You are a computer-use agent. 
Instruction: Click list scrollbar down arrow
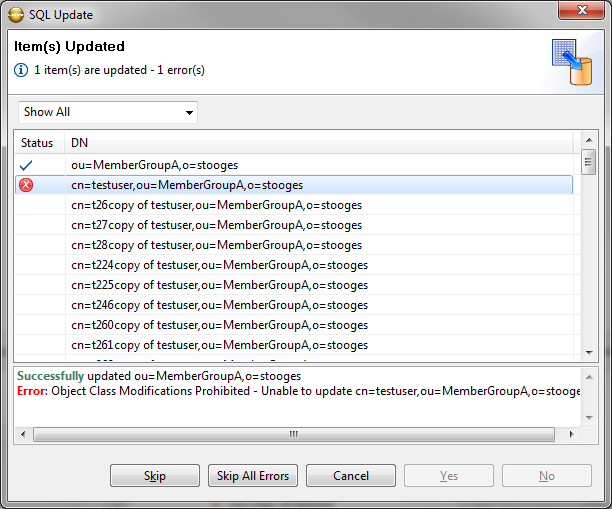tap(589, 352)
